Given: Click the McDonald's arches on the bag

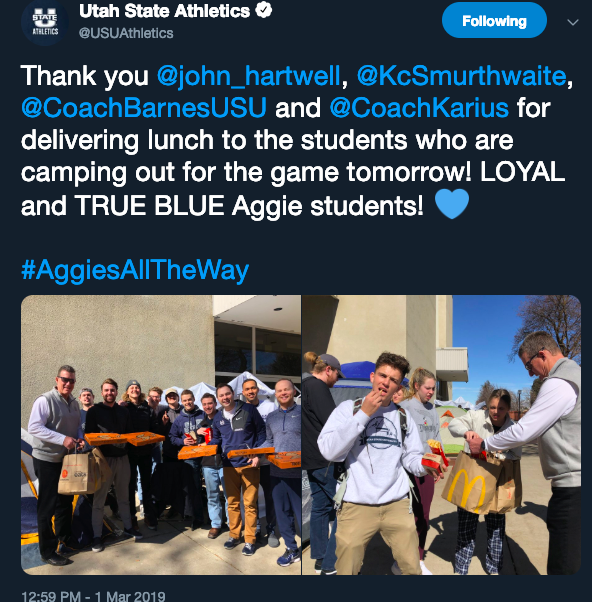Looking at the screenshot, I should pyautogui.click(x=466, y=490).
